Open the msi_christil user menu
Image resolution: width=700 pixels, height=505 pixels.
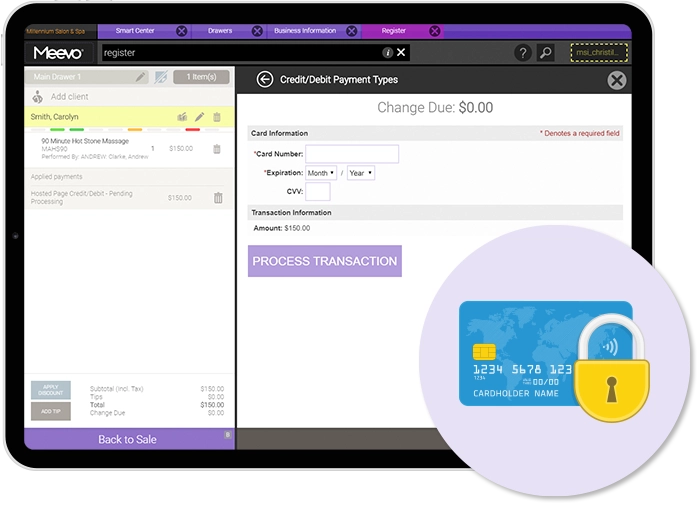598,53
